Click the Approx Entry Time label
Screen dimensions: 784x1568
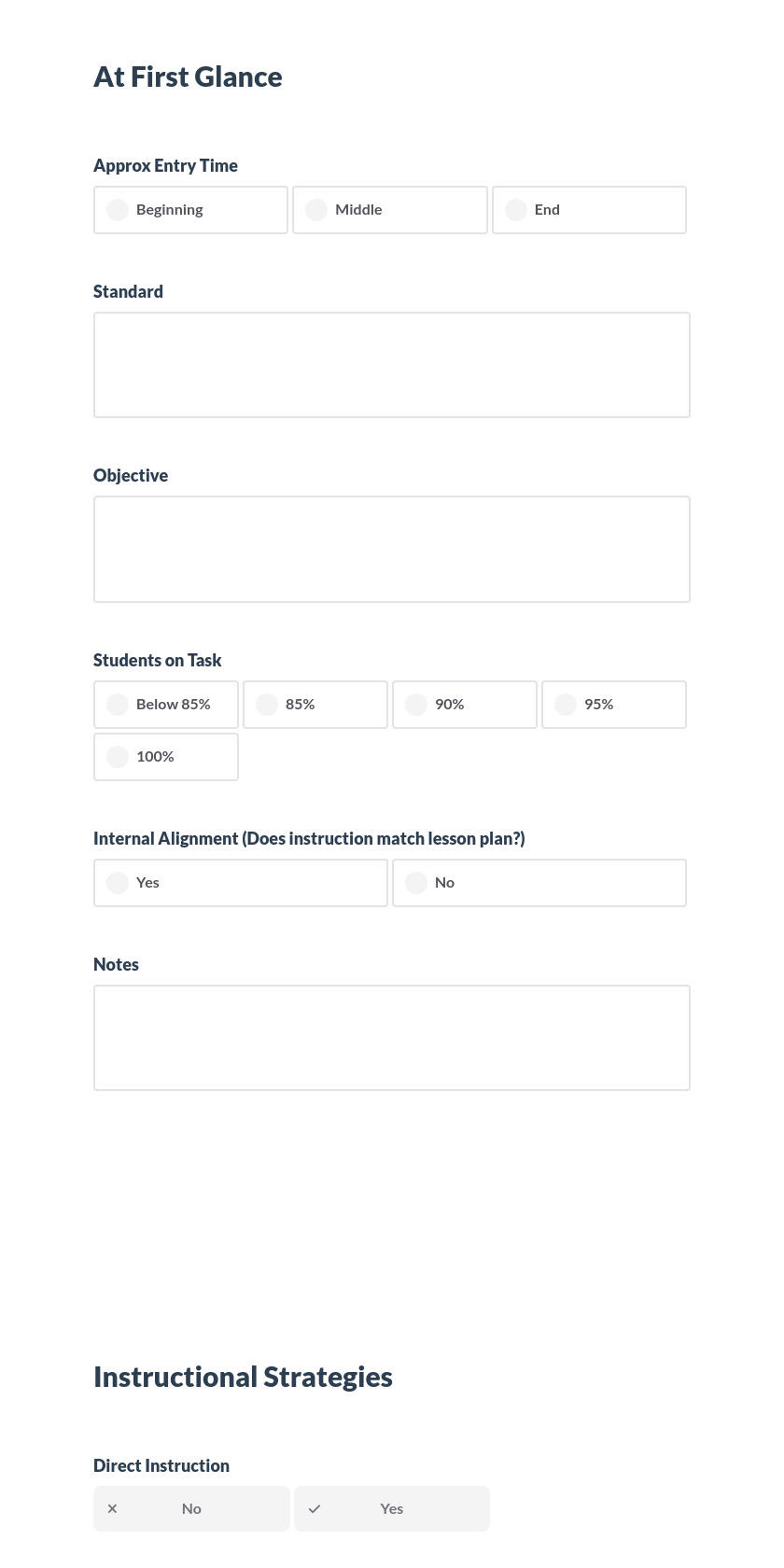point(165,165)
